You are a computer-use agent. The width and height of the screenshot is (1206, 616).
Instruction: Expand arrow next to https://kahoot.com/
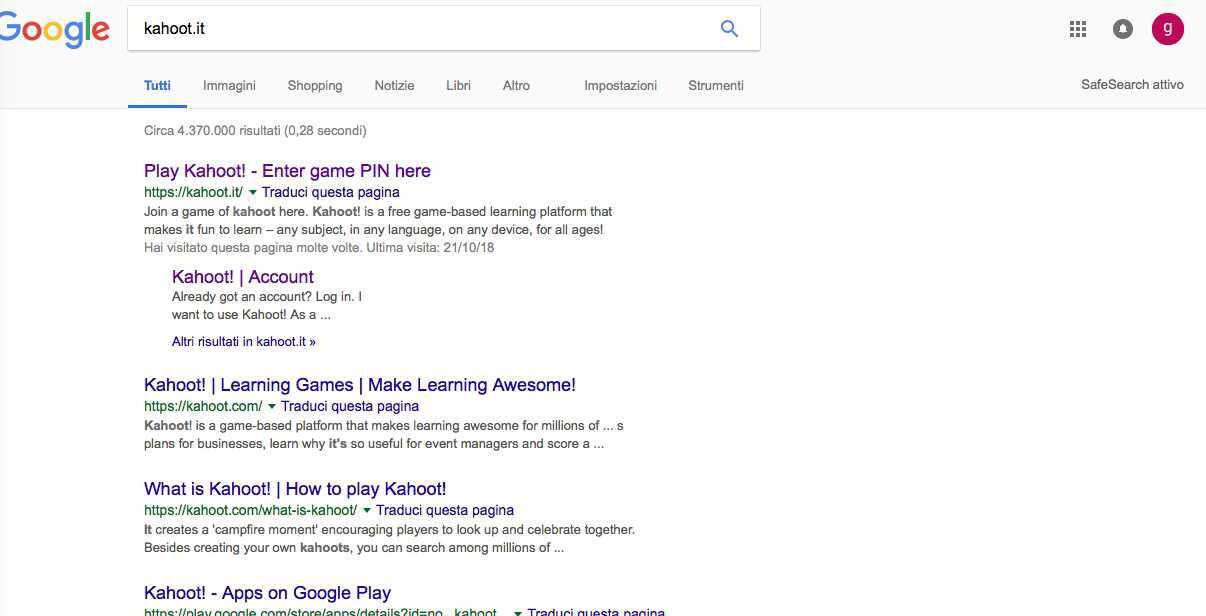click(271, 407)
